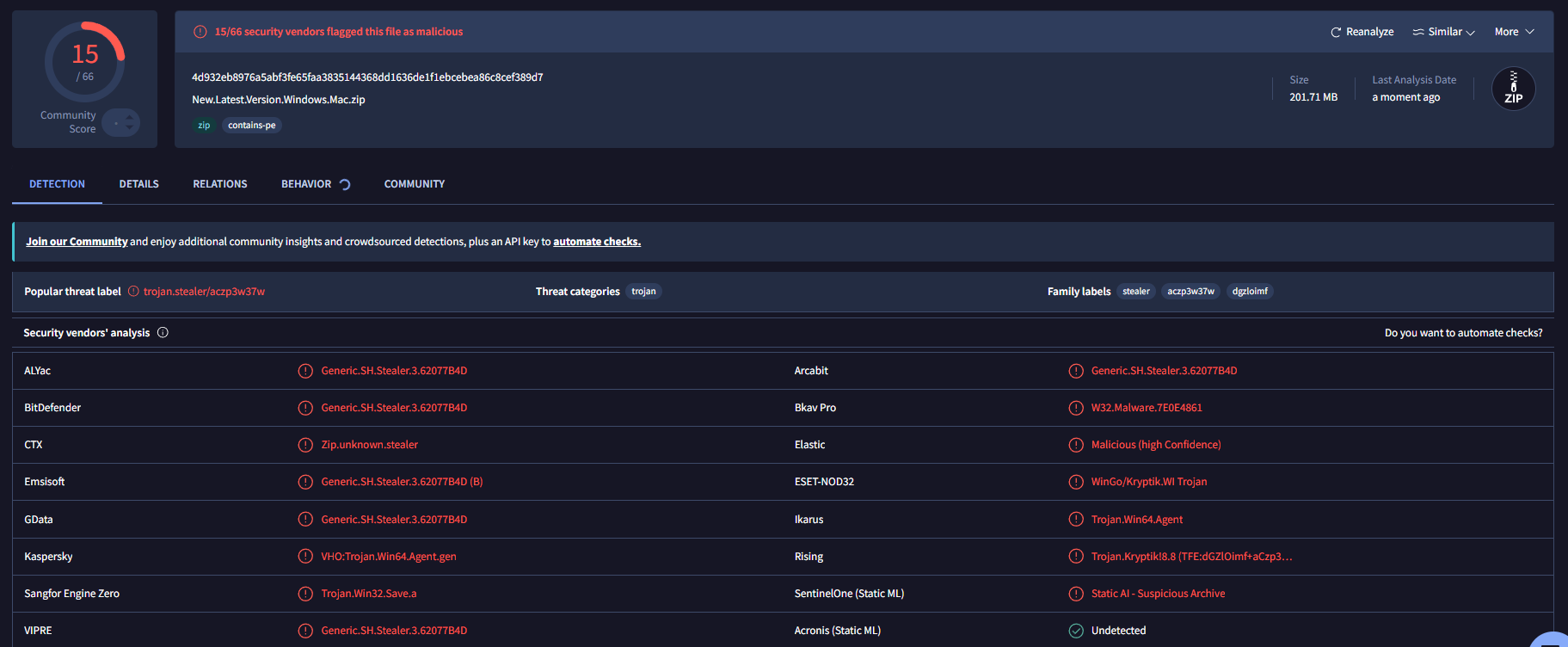Click SentinelOne's Static AI - Suspicious Archive result
This screenshot has height=647, width=1568.
1159,594
